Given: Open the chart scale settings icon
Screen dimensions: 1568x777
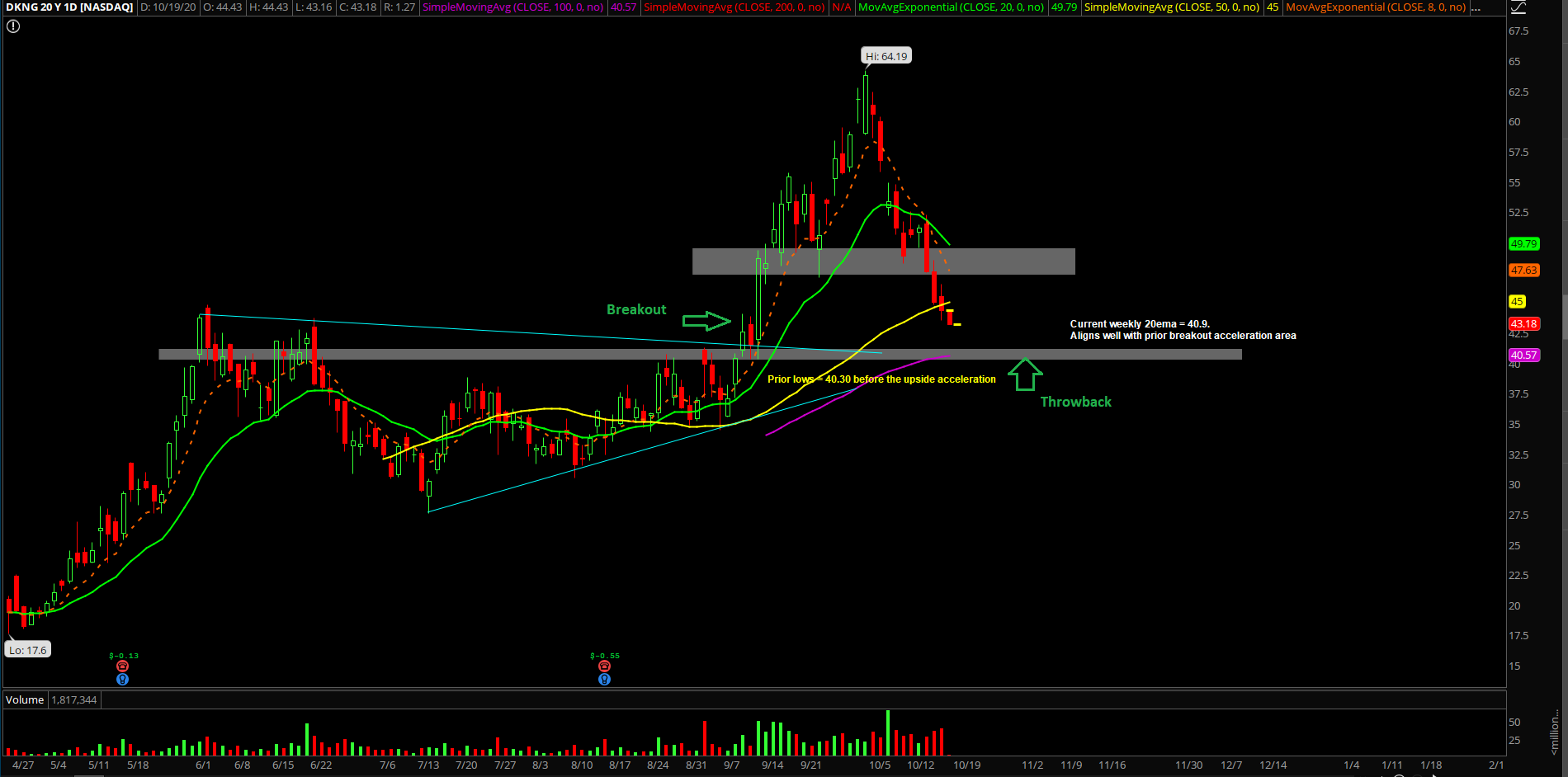Looking at the screenshot, I should [x=1518, y=7].
